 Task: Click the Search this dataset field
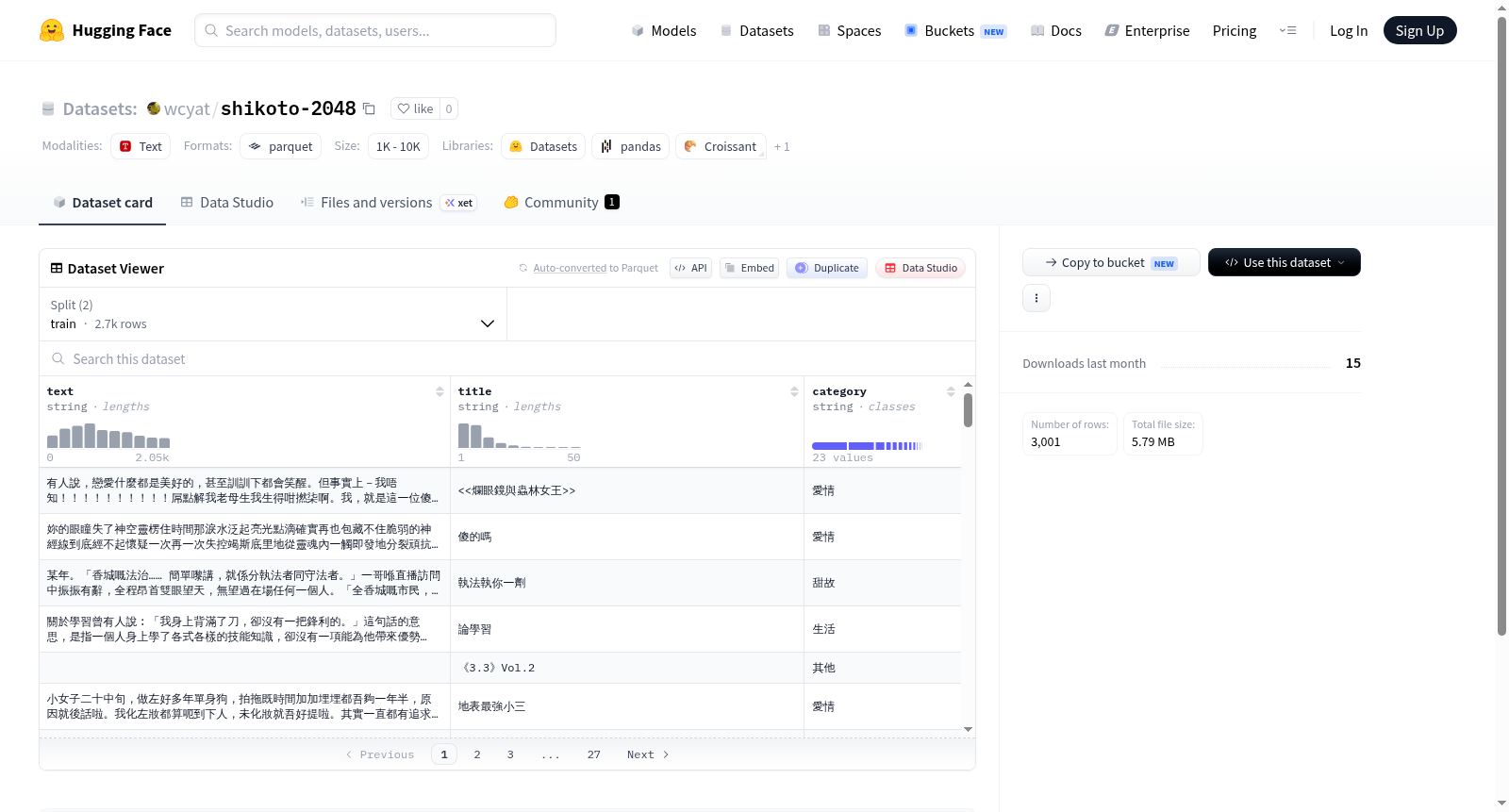pos(507,358)
